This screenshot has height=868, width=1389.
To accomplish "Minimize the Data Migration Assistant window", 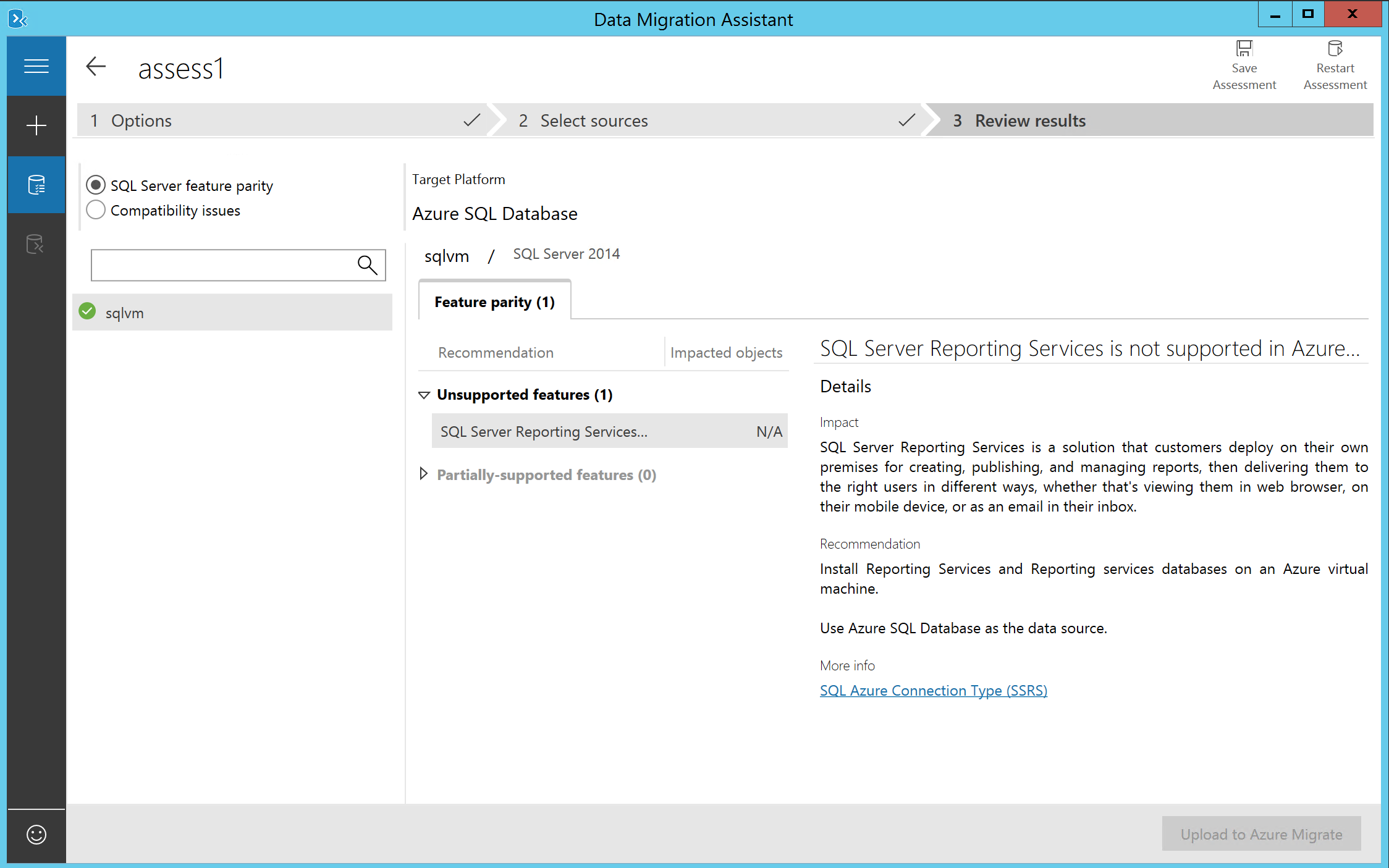I will click(x=1275, y=14).
